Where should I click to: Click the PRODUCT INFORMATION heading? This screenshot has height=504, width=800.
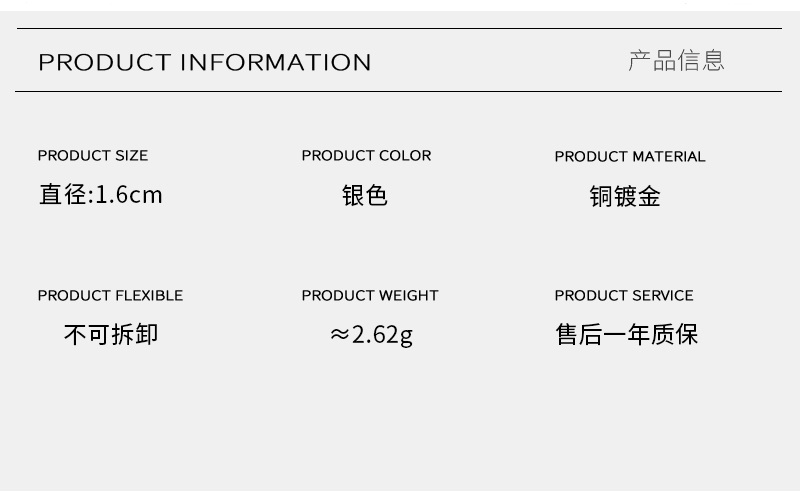[x=205, y=62]
